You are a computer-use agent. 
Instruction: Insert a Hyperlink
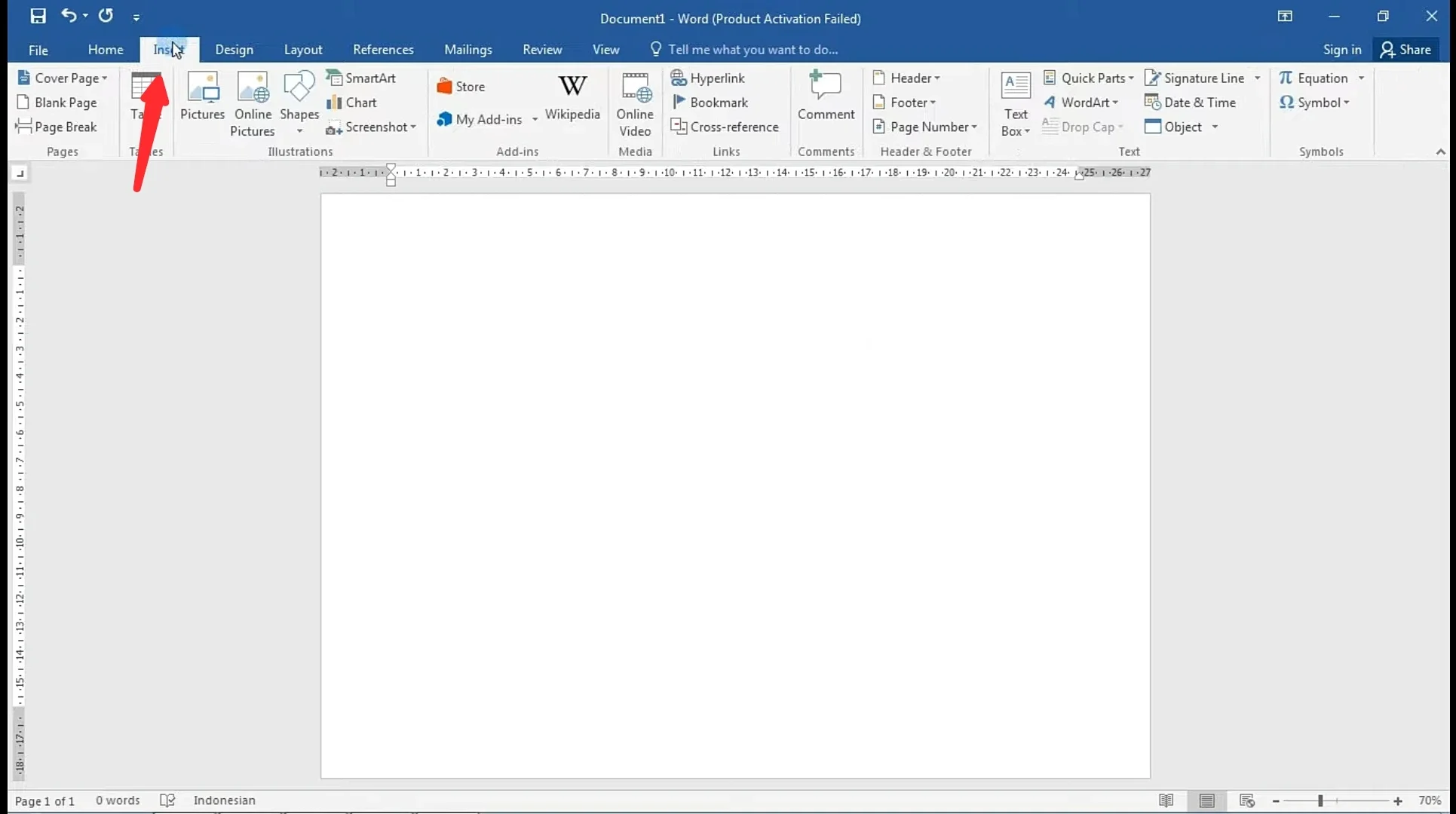point(708,78)
